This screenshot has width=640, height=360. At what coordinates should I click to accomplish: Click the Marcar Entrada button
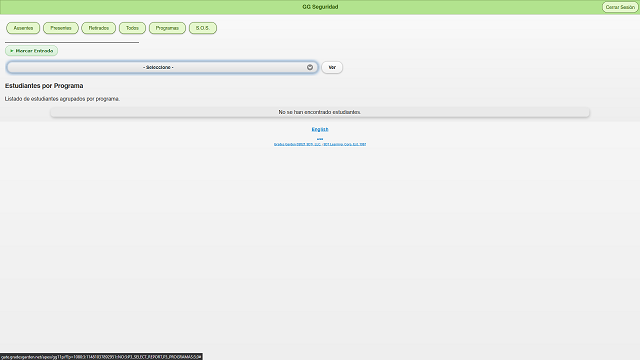[x=31, y=51]
